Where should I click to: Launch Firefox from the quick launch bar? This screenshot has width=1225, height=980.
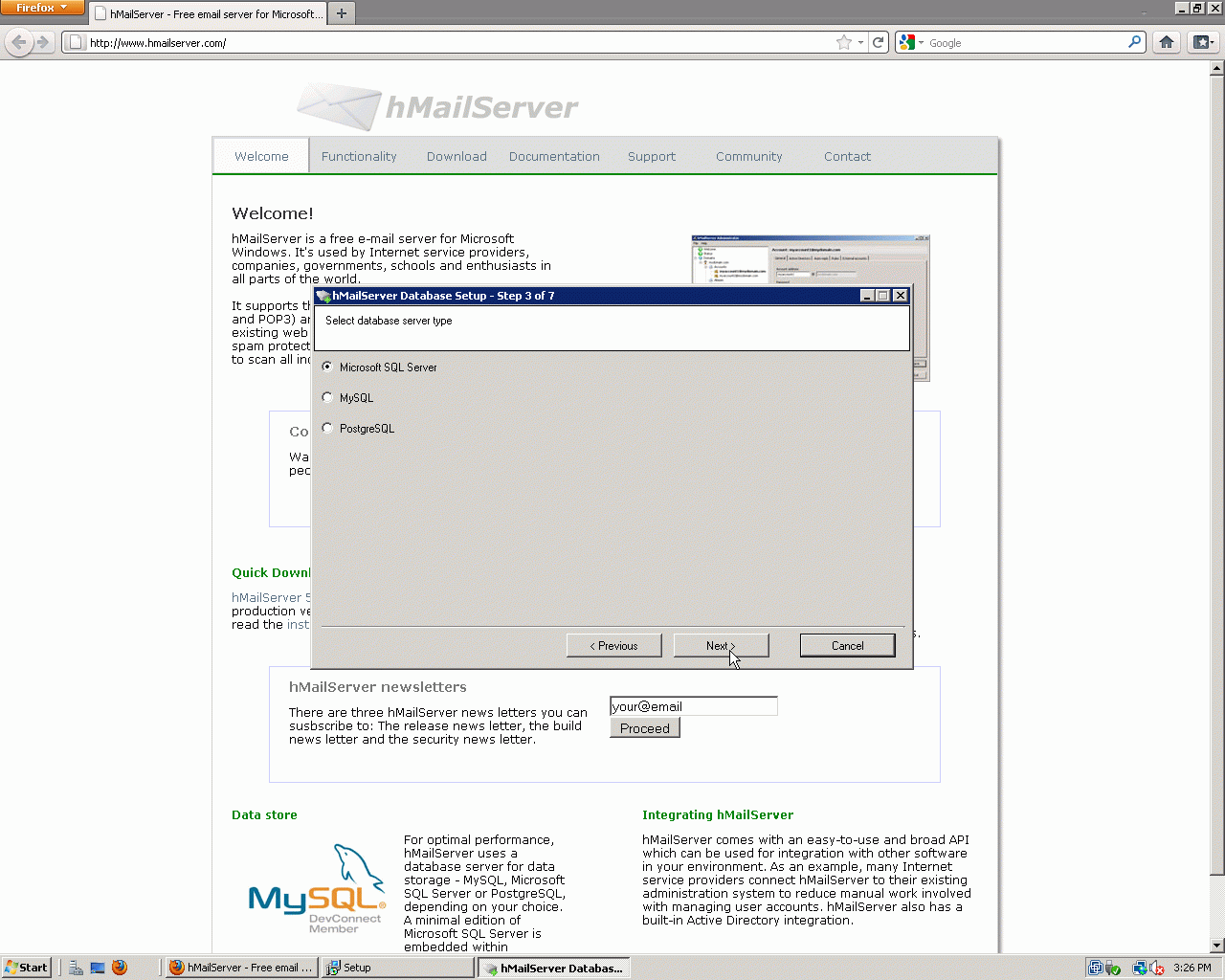point(120,968)
